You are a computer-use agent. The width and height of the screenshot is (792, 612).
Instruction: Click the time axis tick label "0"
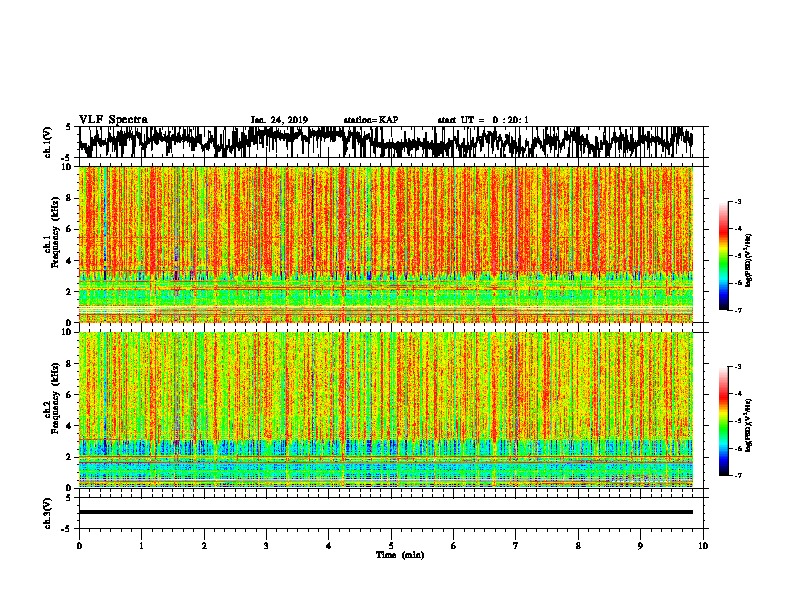[x=79, y=546]
